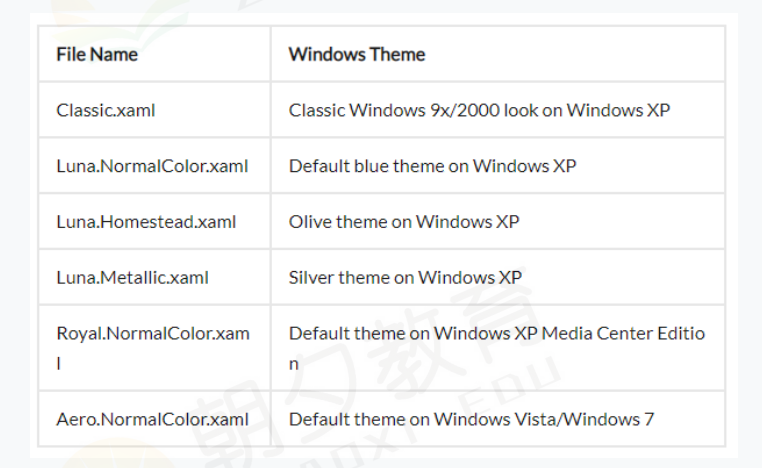Click the Windows Vista/Windows 7 theme description
This screenshot has width=762, height=468.
pos(471,419)
